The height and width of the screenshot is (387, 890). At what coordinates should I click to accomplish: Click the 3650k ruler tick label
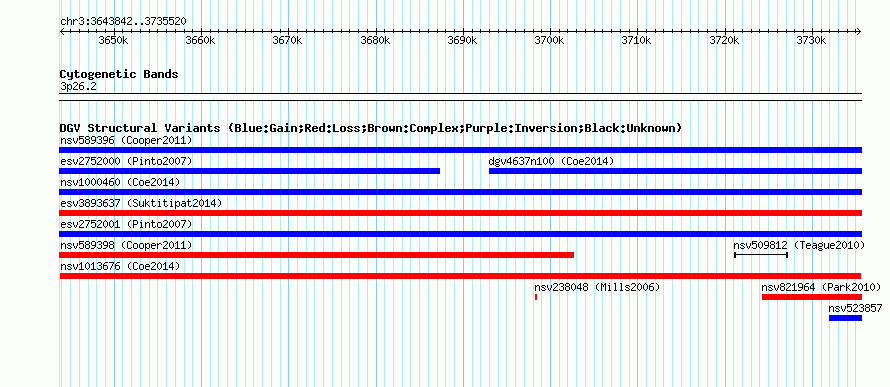(113, 40)
